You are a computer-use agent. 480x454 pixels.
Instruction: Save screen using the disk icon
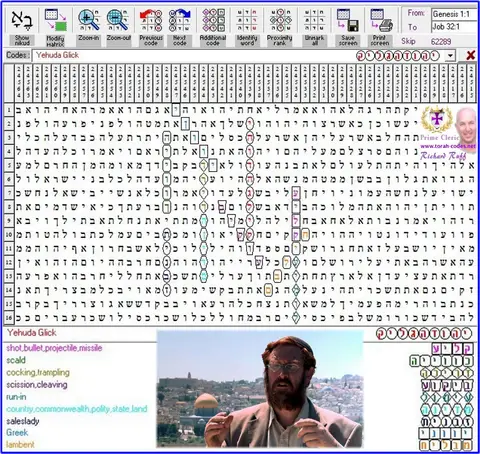348,20
